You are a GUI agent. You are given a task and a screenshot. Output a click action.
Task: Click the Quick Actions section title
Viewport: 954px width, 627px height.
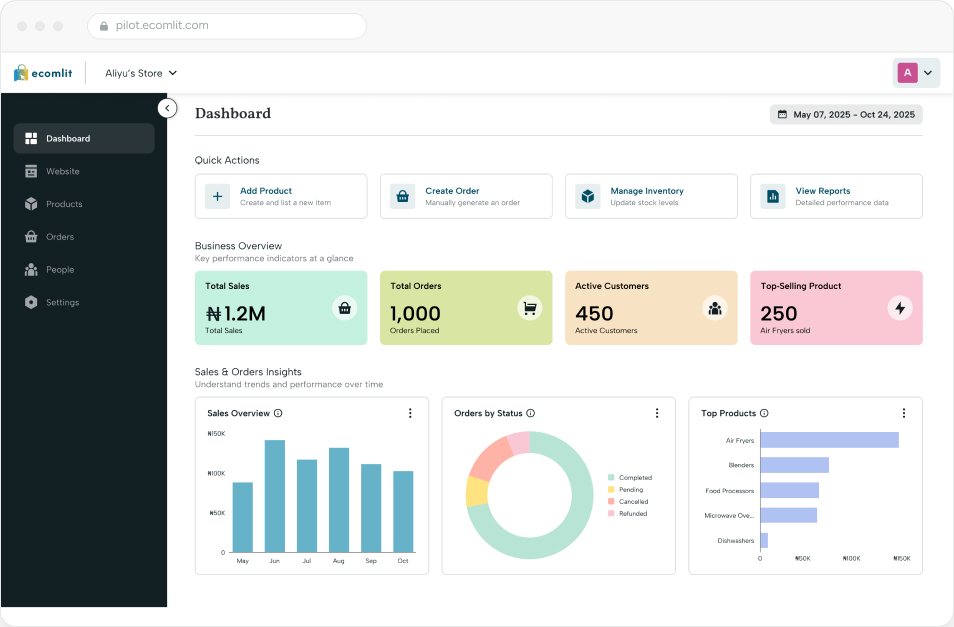(x=227, y=160)
